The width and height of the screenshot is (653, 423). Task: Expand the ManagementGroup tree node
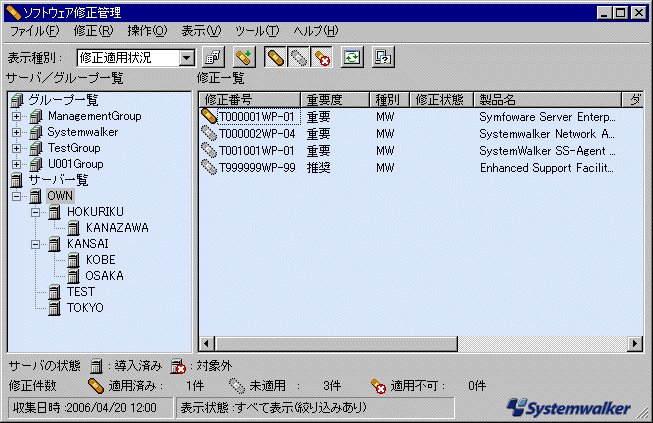click(x=16, y=116)
